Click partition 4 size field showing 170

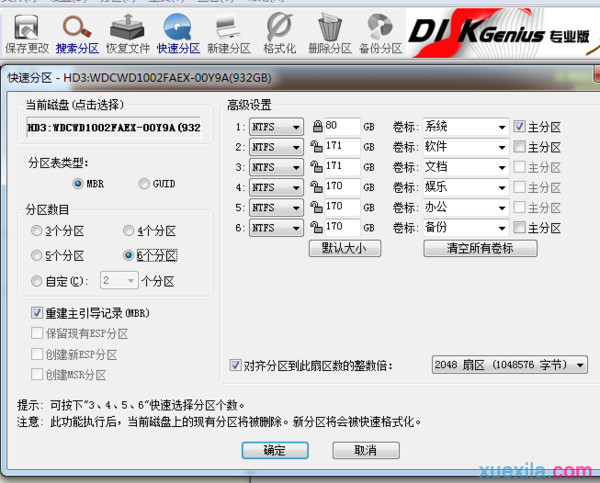point(342,187)
